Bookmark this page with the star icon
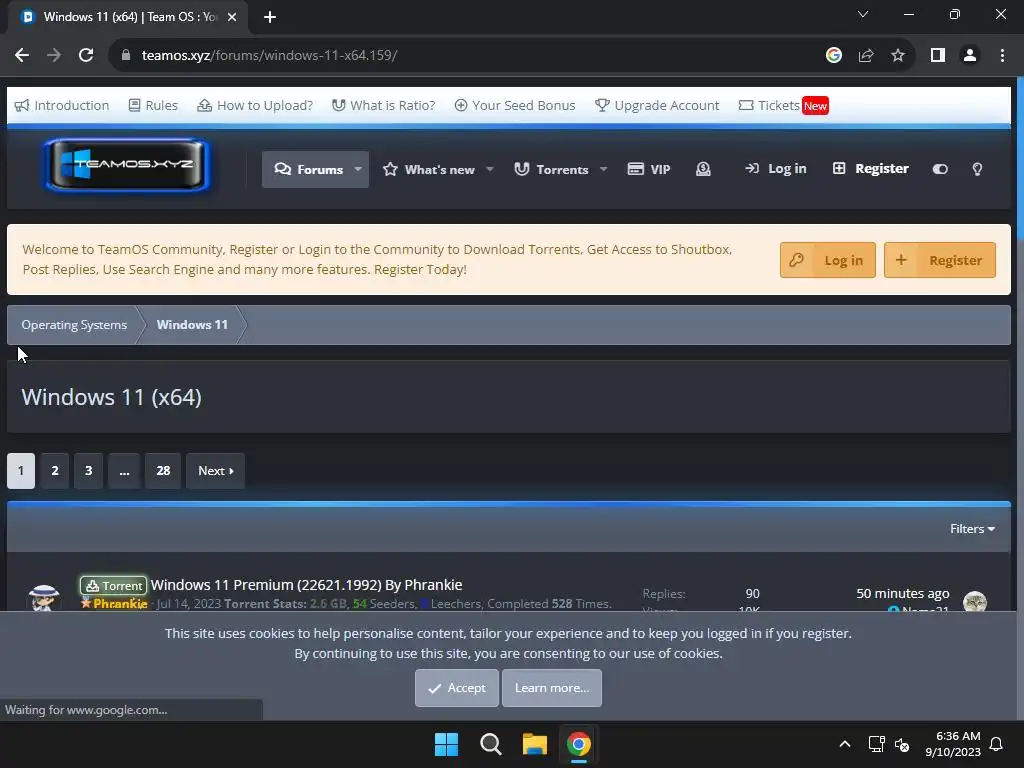The height and width of the screenshot is (768, 1024). click(898, 56)
